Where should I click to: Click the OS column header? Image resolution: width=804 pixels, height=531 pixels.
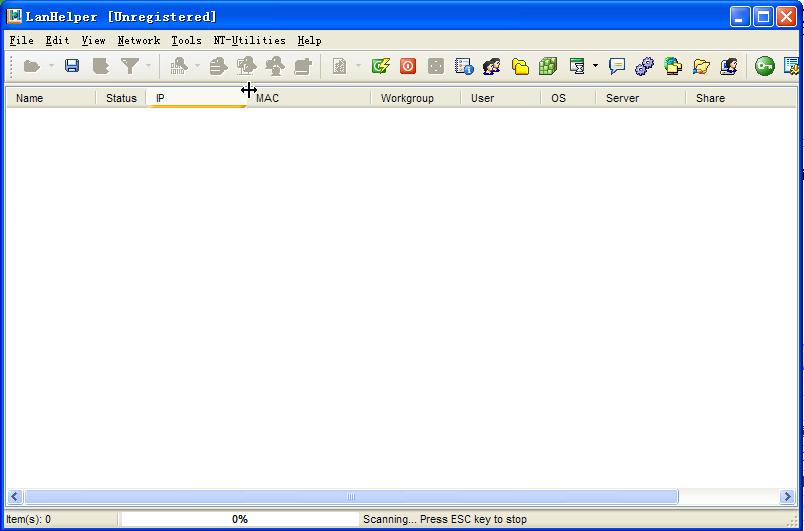(x=568, y=98)
